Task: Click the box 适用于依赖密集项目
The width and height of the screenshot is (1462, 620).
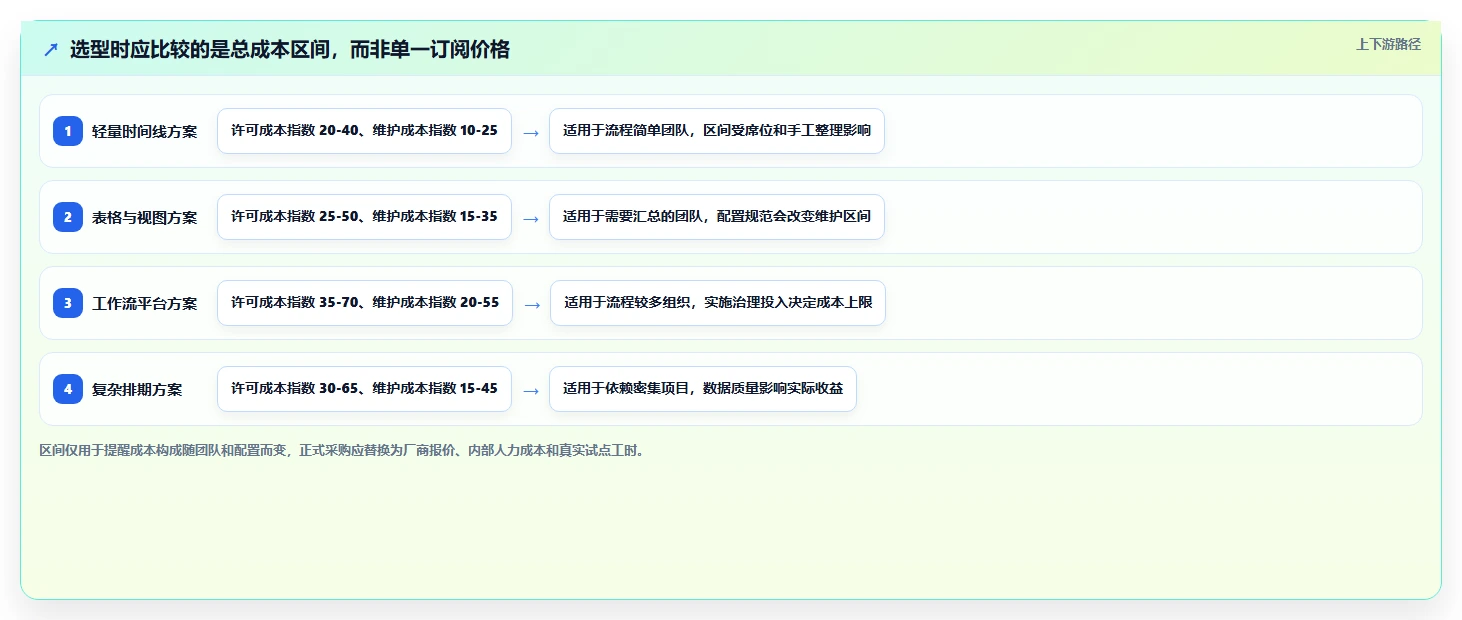Action: click(703, 389)
